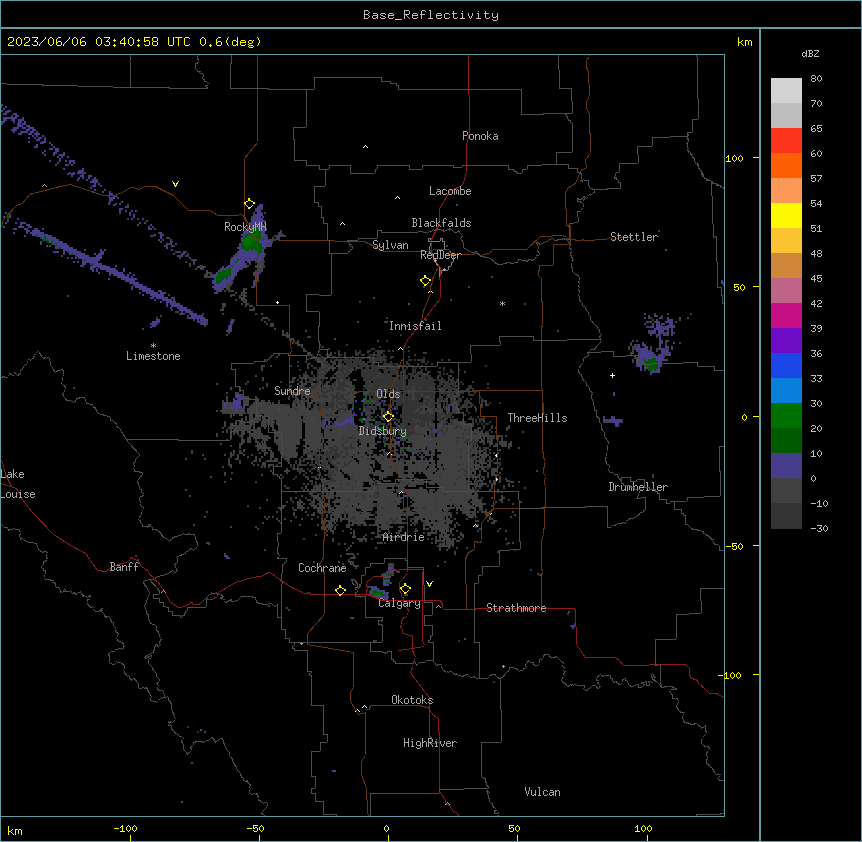
Task: Click the 0 tick on bottom axis
Action: coord(386,828)
